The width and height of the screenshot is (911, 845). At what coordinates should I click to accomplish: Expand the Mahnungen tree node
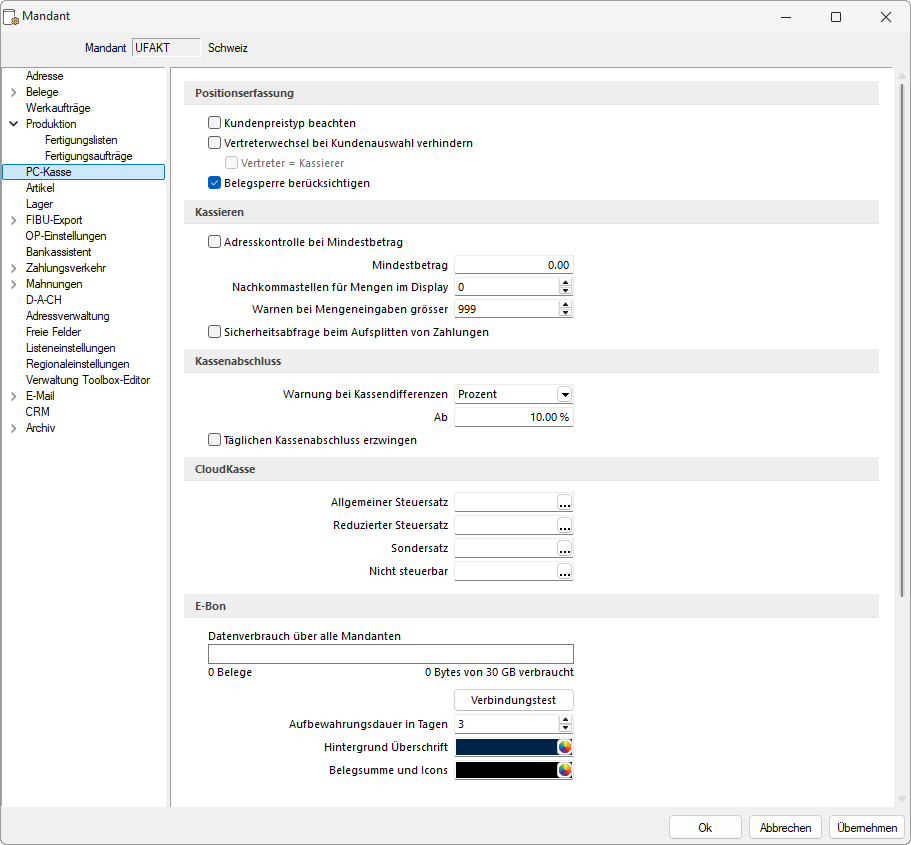point(14,284)
